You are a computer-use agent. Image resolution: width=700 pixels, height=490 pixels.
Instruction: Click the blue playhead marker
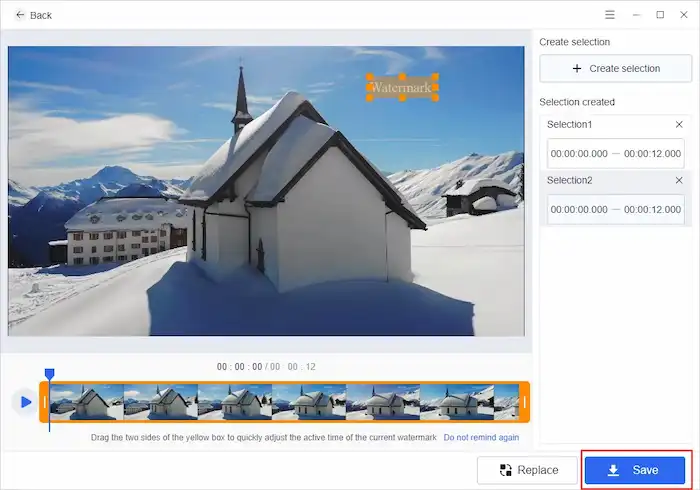click(50, 374)
